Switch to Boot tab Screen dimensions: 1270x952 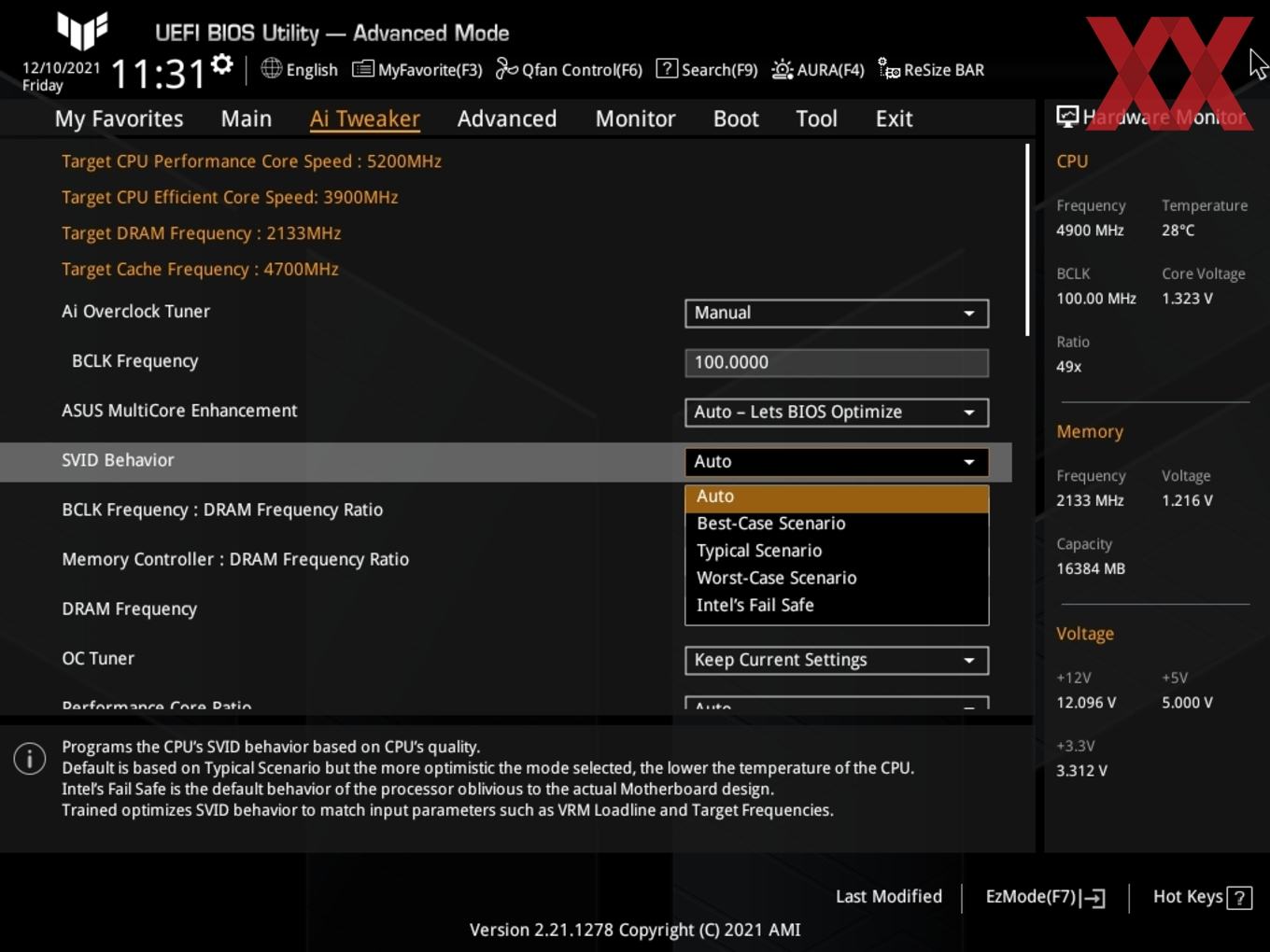coord(736,119)
